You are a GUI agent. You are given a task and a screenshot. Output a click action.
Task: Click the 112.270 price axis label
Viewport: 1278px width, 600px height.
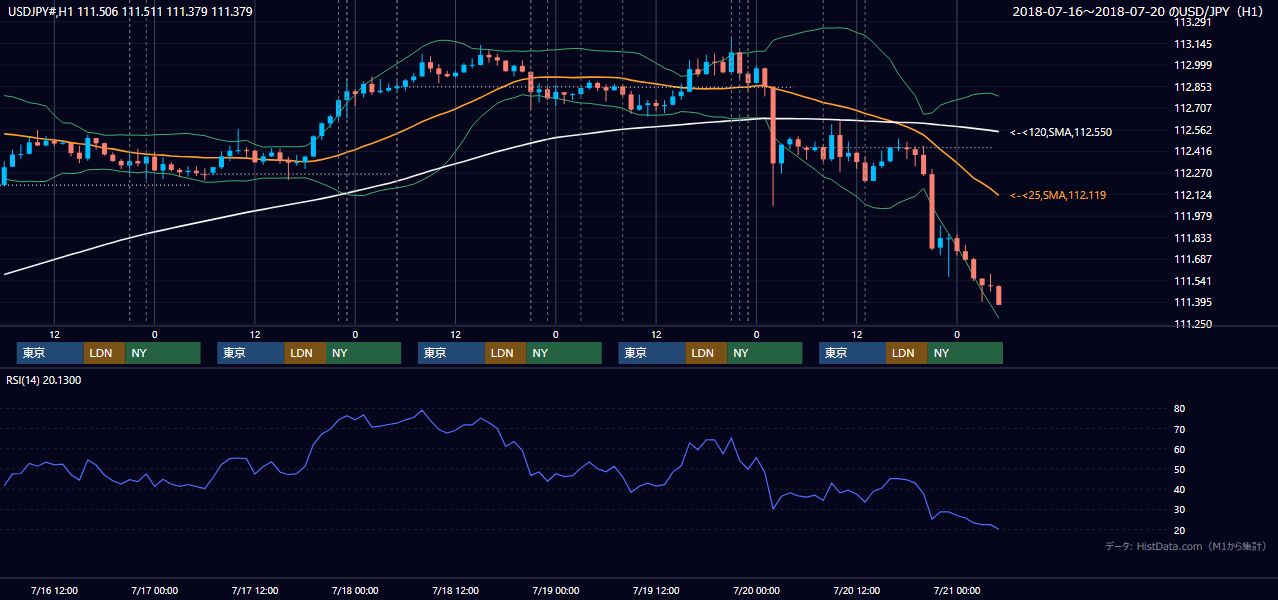(x=1193, y=173)
